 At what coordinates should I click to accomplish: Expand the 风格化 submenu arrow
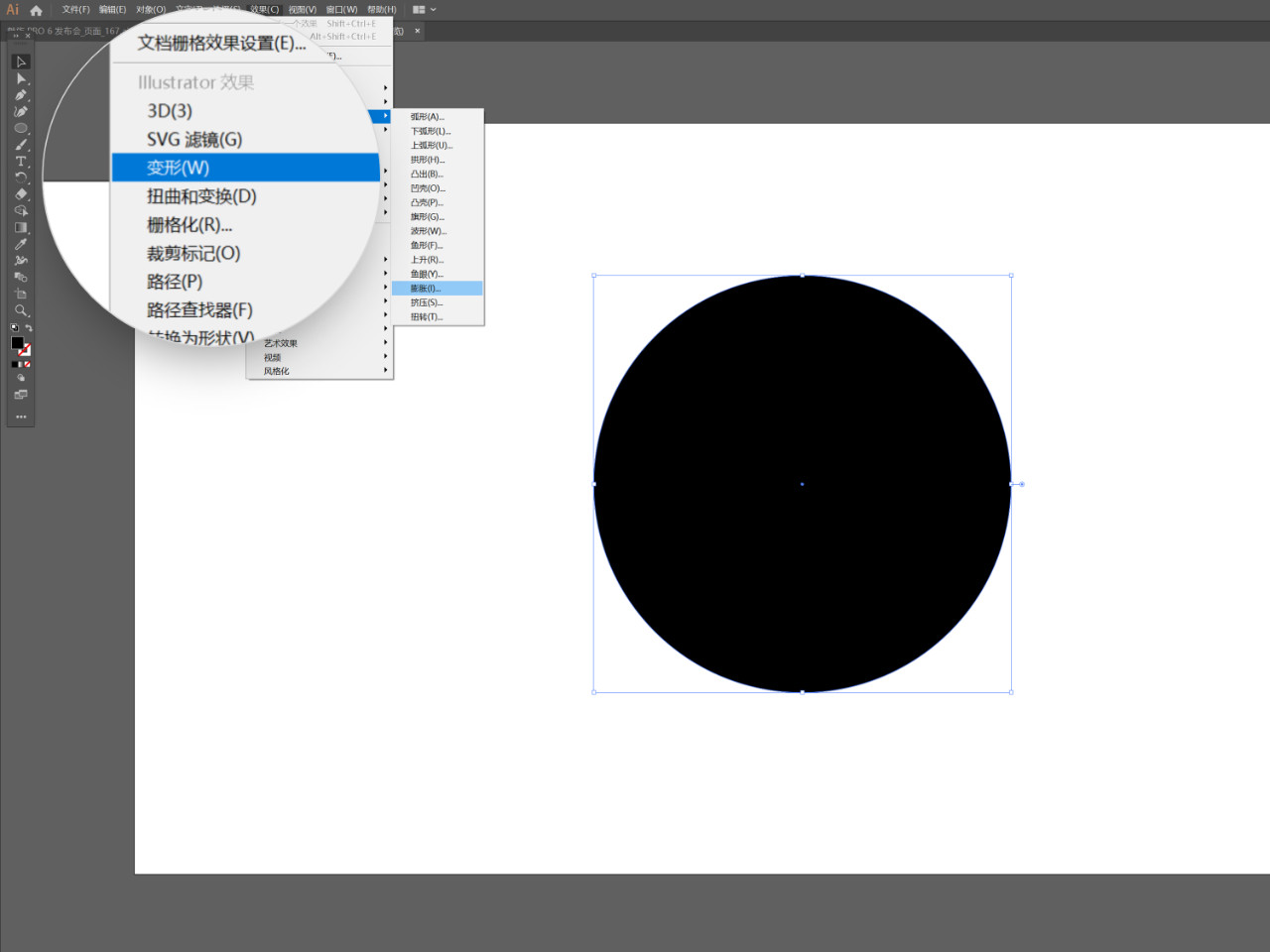[x=386, y=371]
